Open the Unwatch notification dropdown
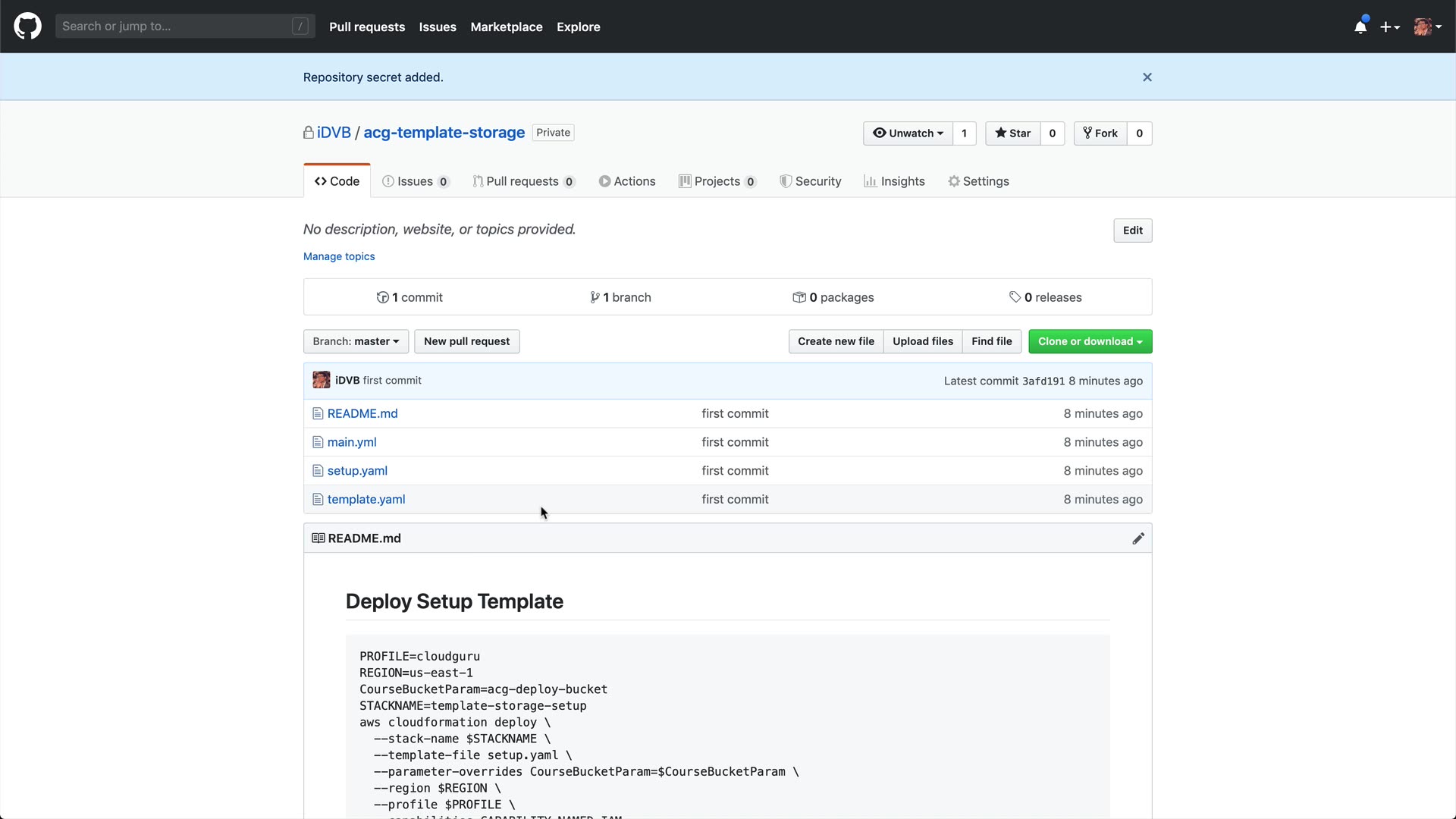Screen dimensions: 1456x819 (908, 133)
